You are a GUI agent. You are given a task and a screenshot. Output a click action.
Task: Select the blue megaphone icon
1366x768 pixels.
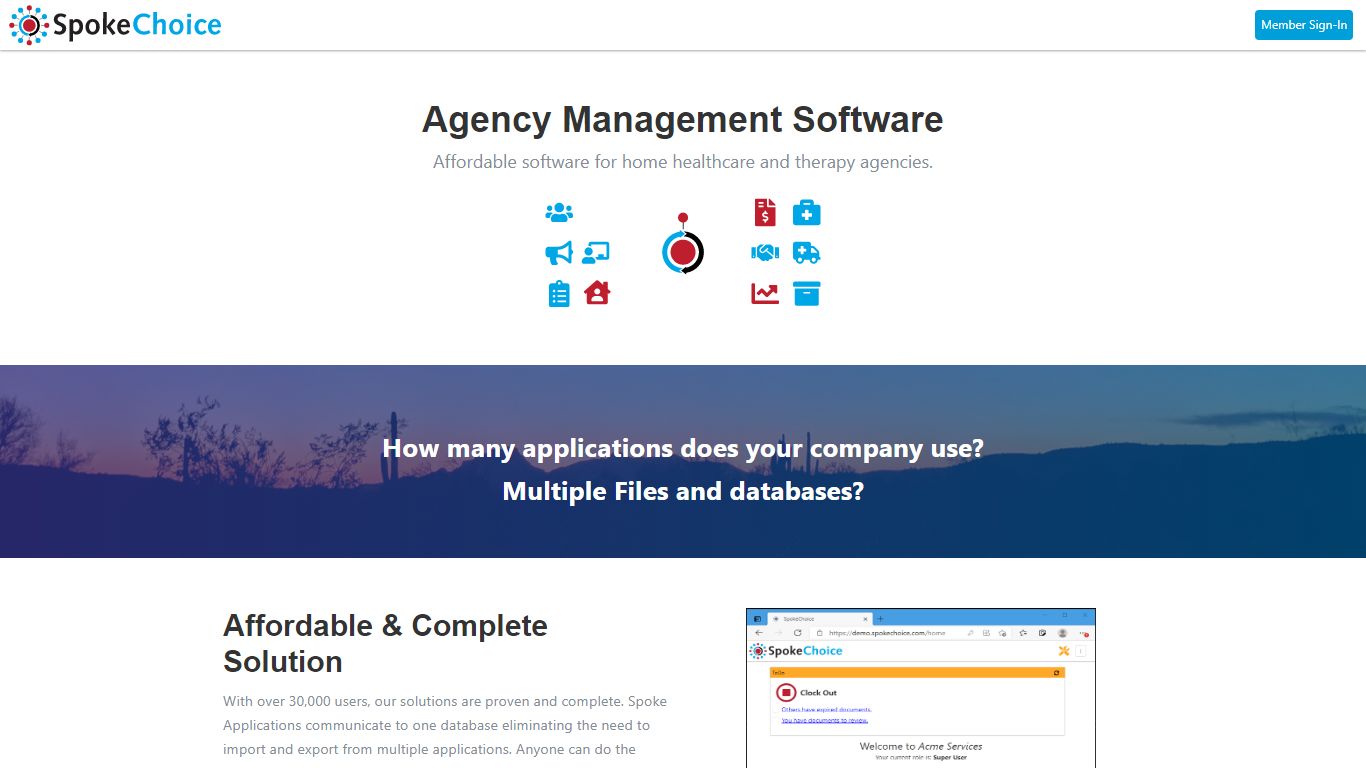(559, 253)
